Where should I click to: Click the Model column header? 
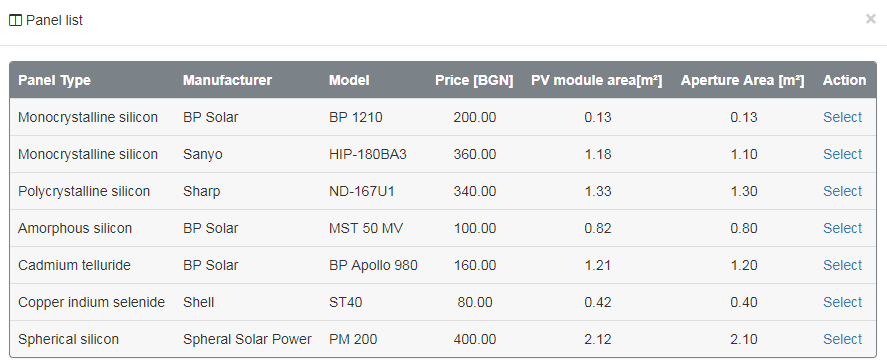point(349,80)
